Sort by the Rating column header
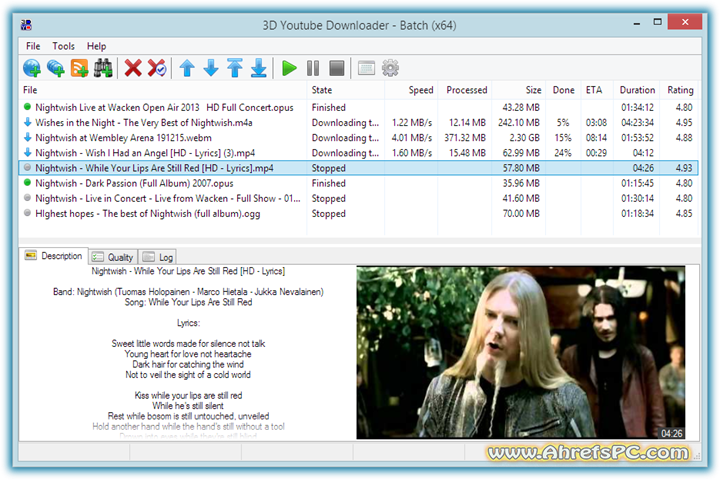720x480 pixels. [x=680, y=90]
